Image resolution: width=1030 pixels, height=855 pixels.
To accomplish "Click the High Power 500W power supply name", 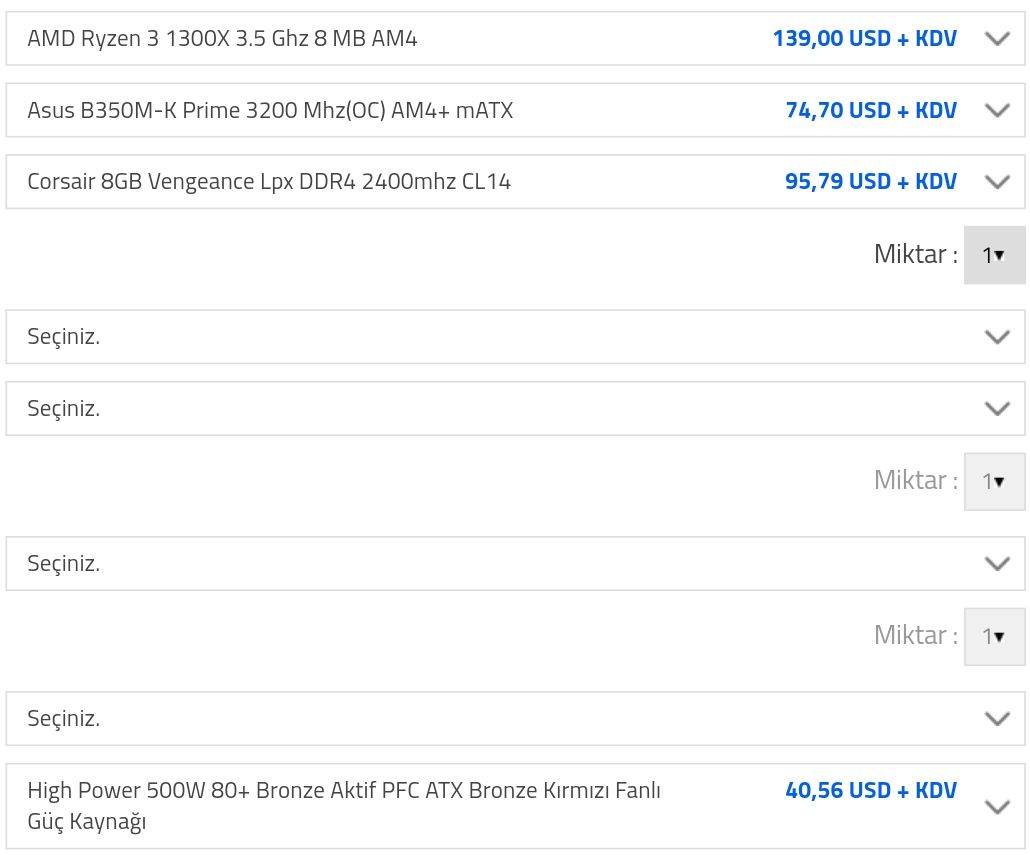I will (344, 805).
